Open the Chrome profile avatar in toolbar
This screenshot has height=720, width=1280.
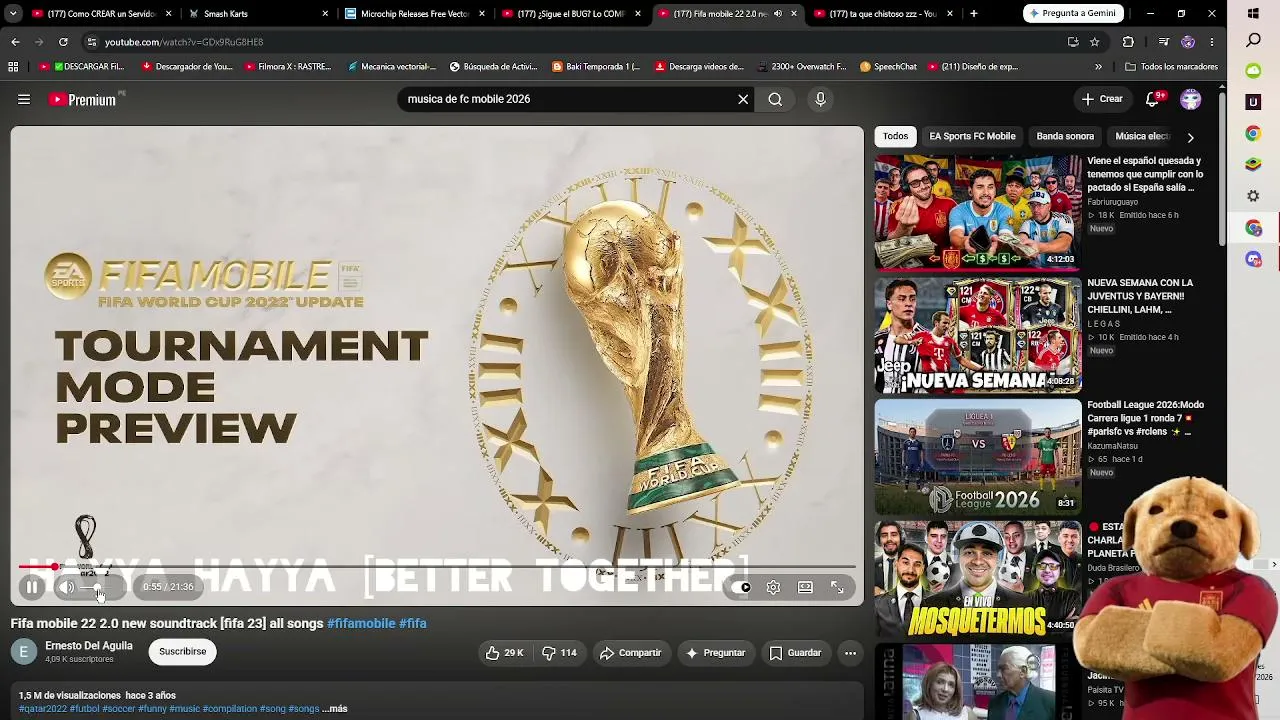(x=1188, y=42)
